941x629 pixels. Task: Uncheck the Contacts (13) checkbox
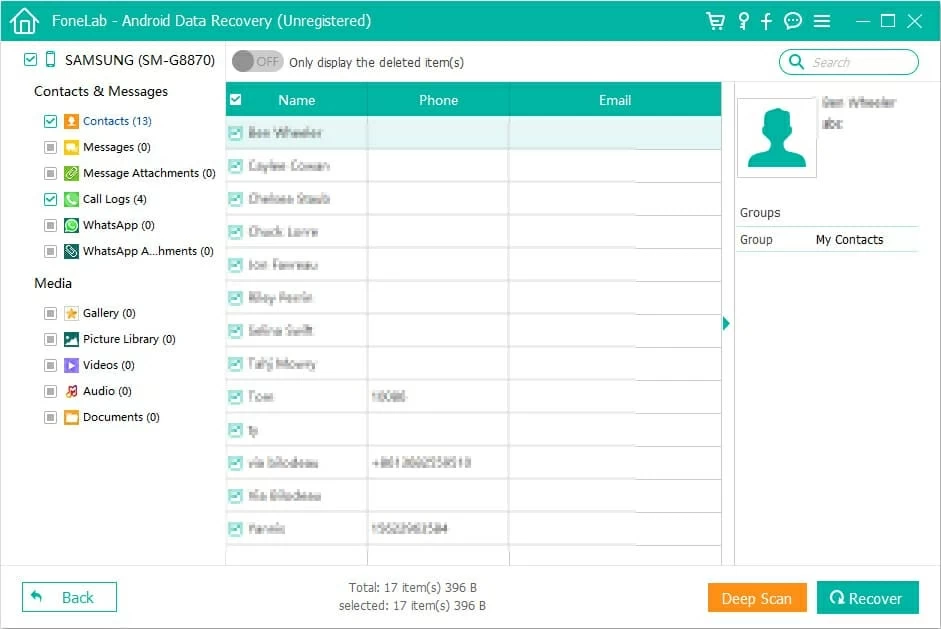[x=50, y=121]
